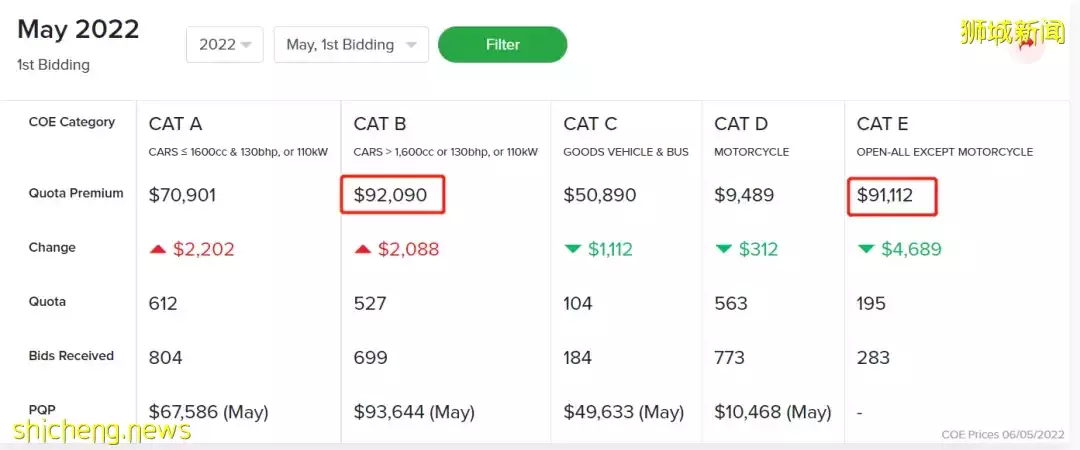Open the 2022 year dropdown
The image size is (1080, 450).
click(225, 45)
